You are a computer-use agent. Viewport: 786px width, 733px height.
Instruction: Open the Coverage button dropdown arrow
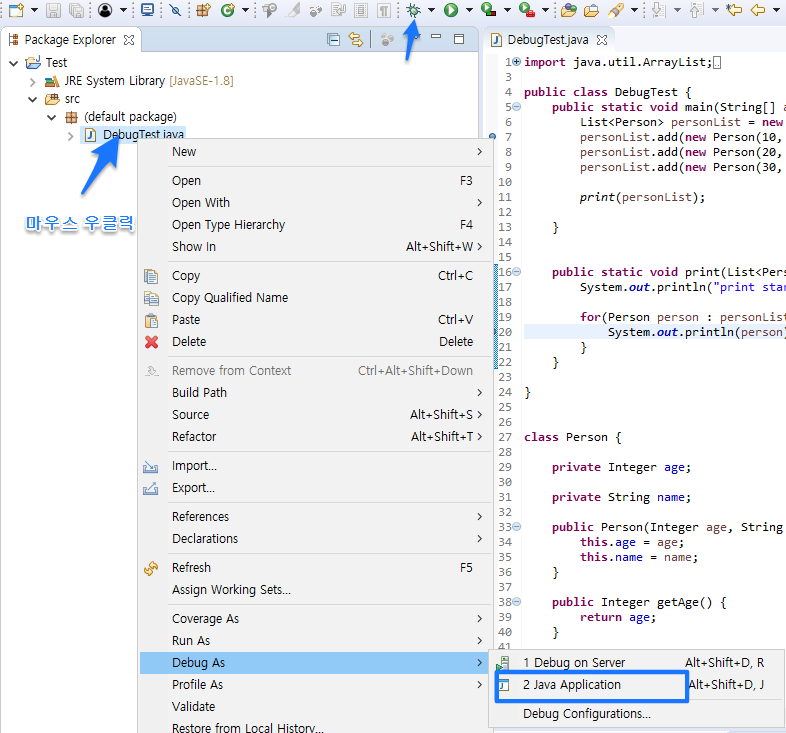(507, 10)
